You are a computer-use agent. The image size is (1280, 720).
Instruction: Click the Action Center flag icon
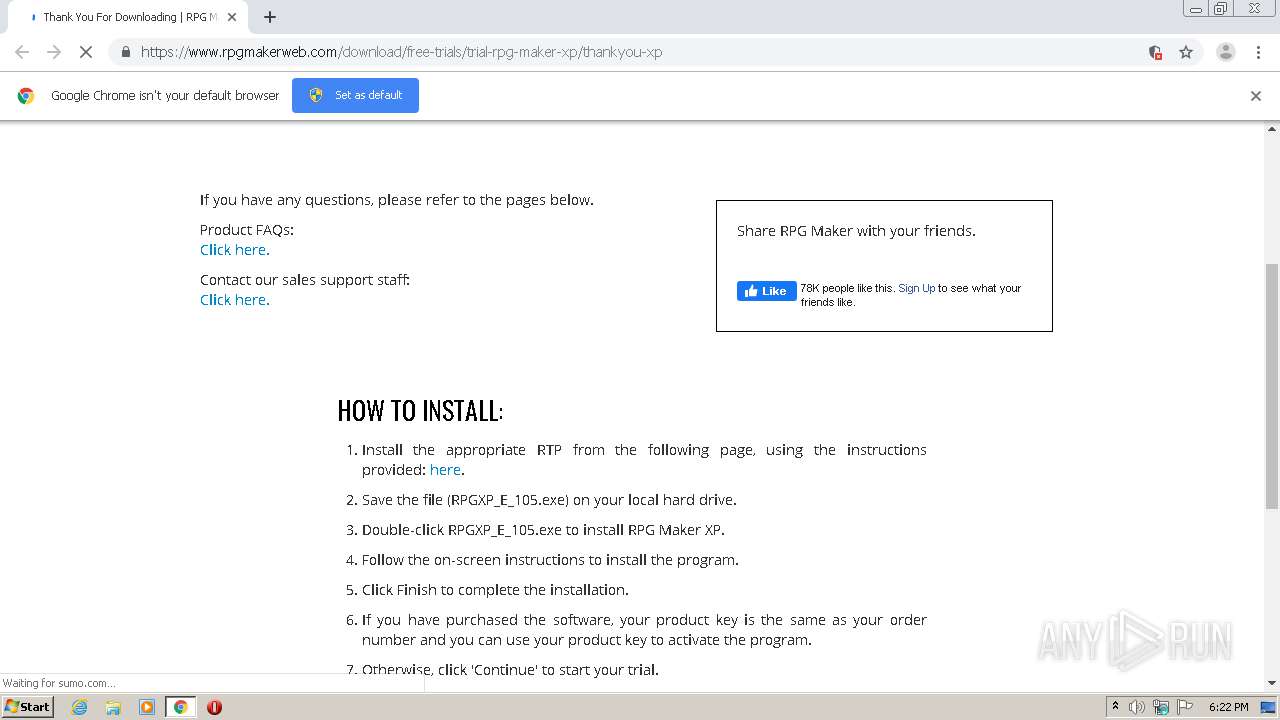click(x=1185, y=707)
